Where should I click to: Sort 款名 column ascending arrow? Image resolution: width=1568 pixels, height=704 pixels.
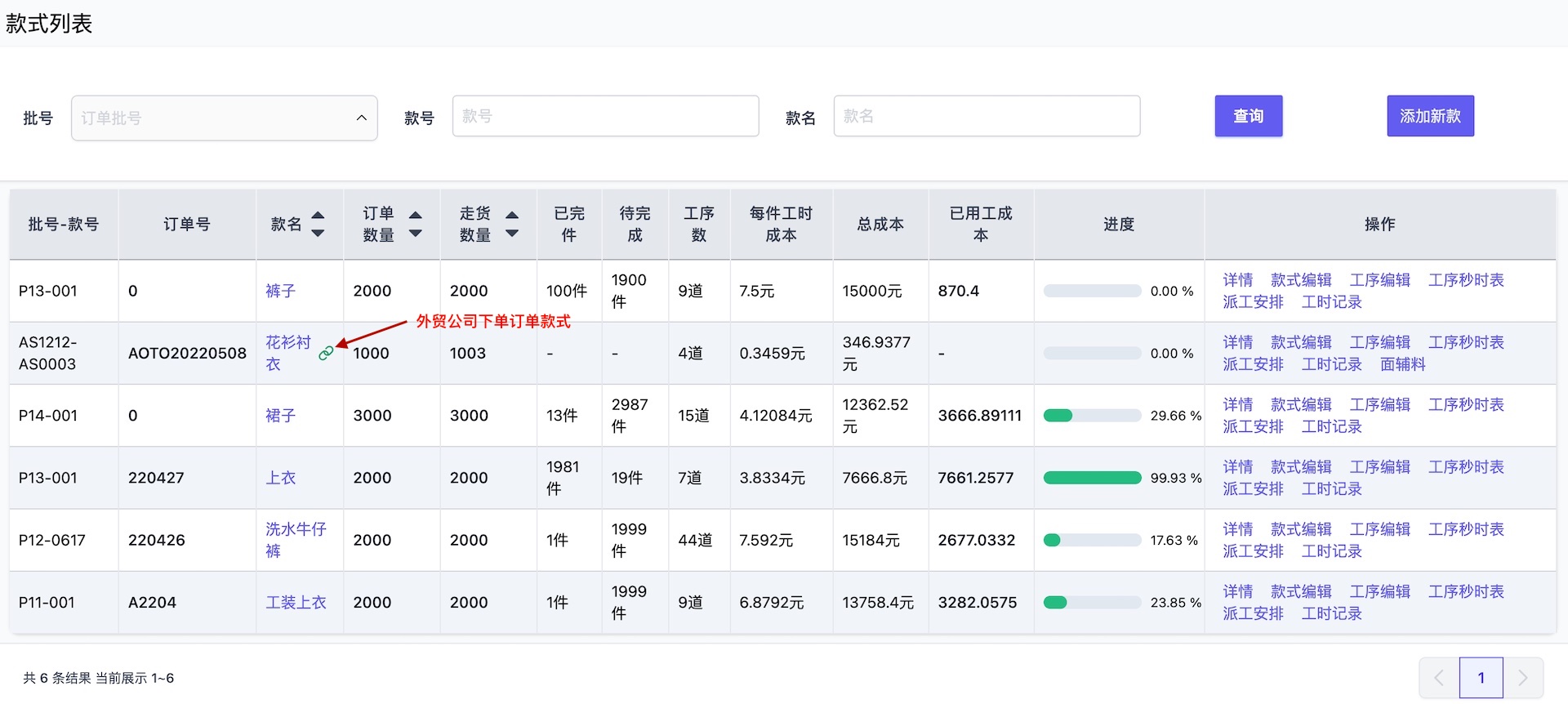318,216
